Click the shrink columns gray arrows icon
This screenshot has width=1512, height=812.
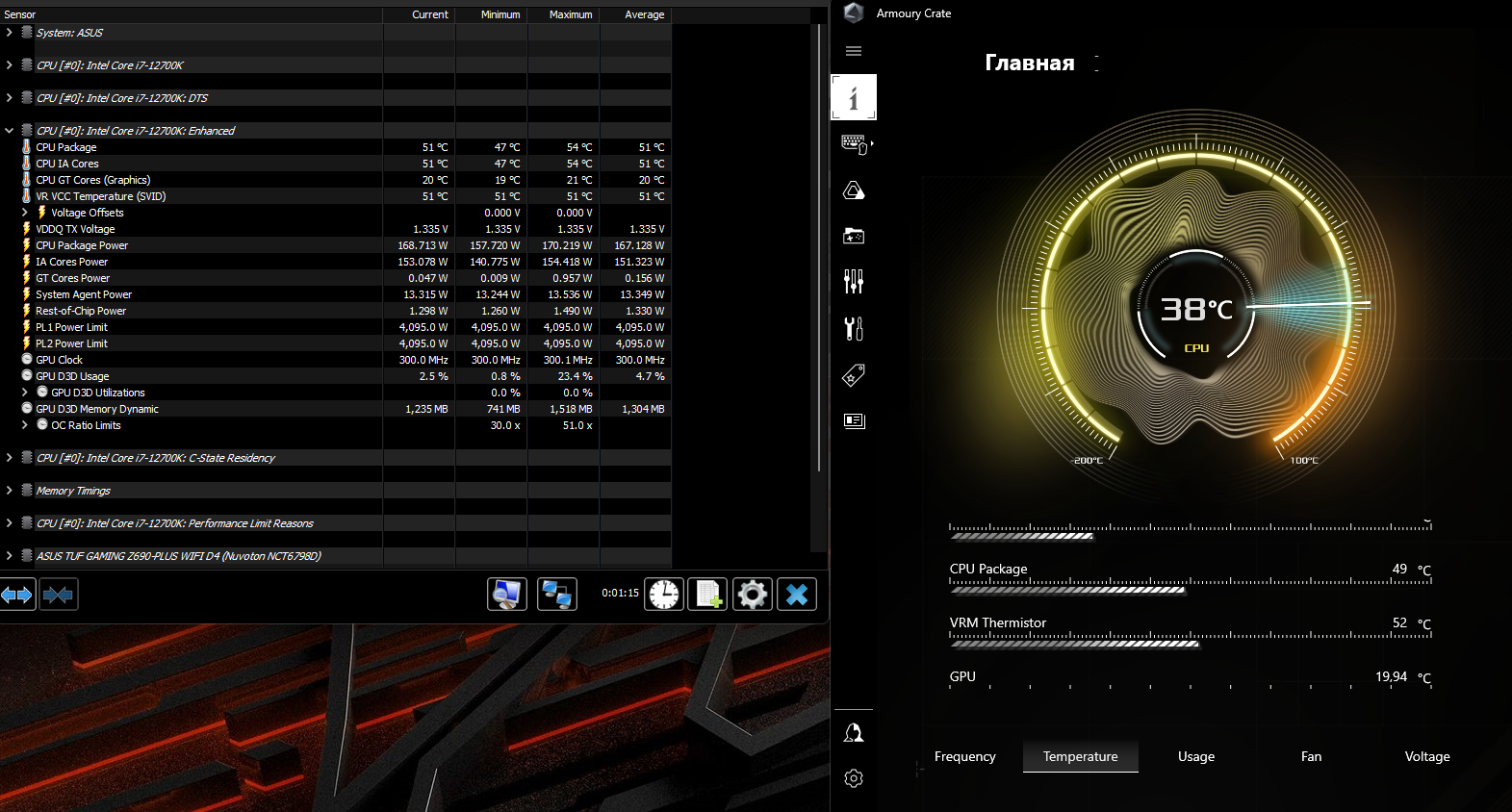click(x=58, y=595)
